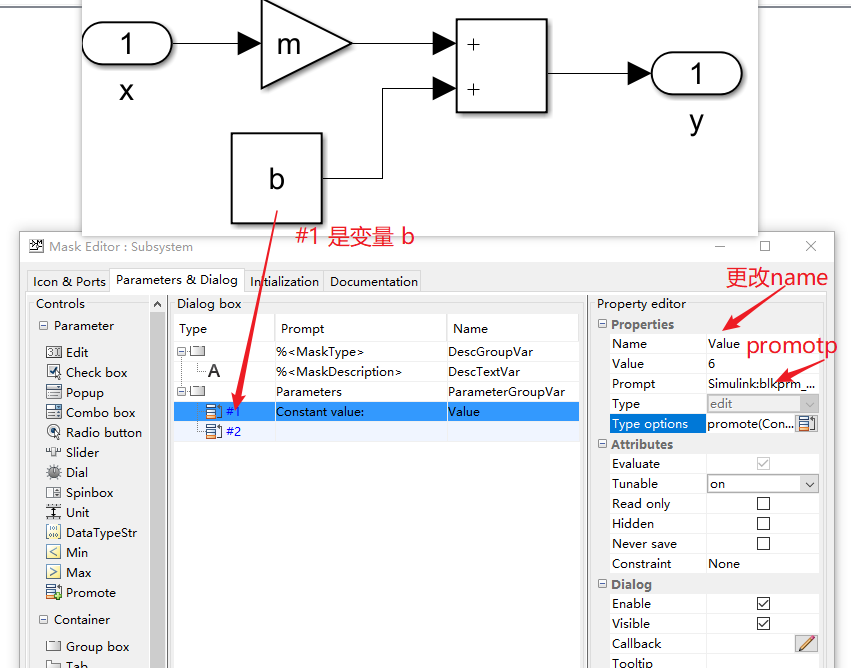
Task: Open Type options promote dialog button
Action: click(x=806, y=424)
